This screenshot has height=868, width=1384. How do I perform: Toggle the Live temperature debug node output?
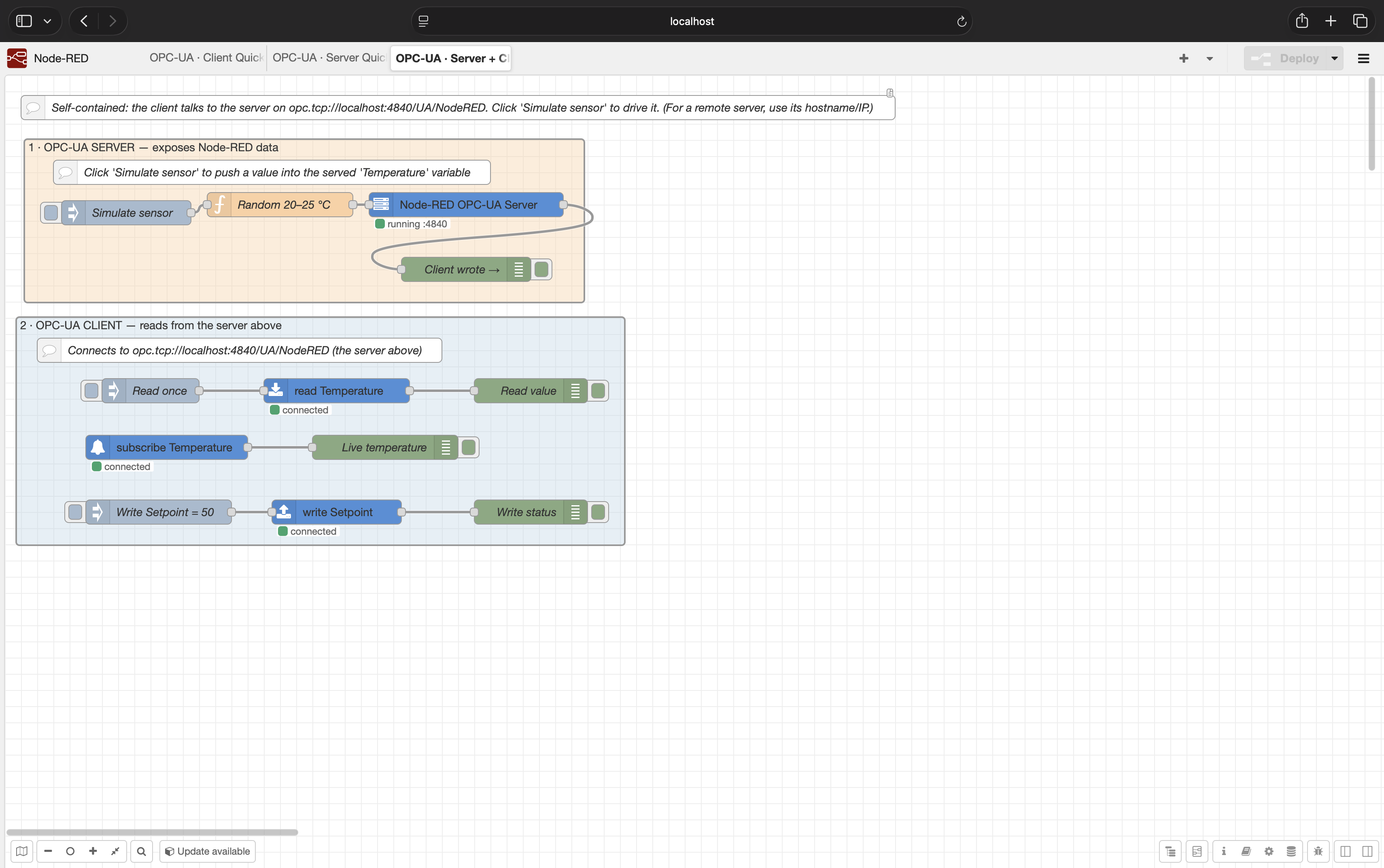pyautogui.click(x=469, y=447)
